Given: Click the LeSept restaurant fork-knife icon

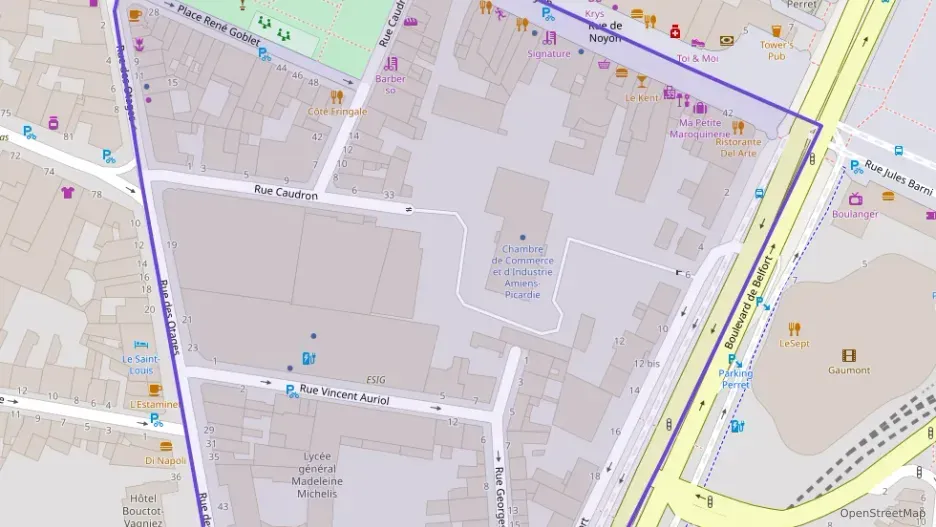Looking at the screenshot, I should point(794,329).
